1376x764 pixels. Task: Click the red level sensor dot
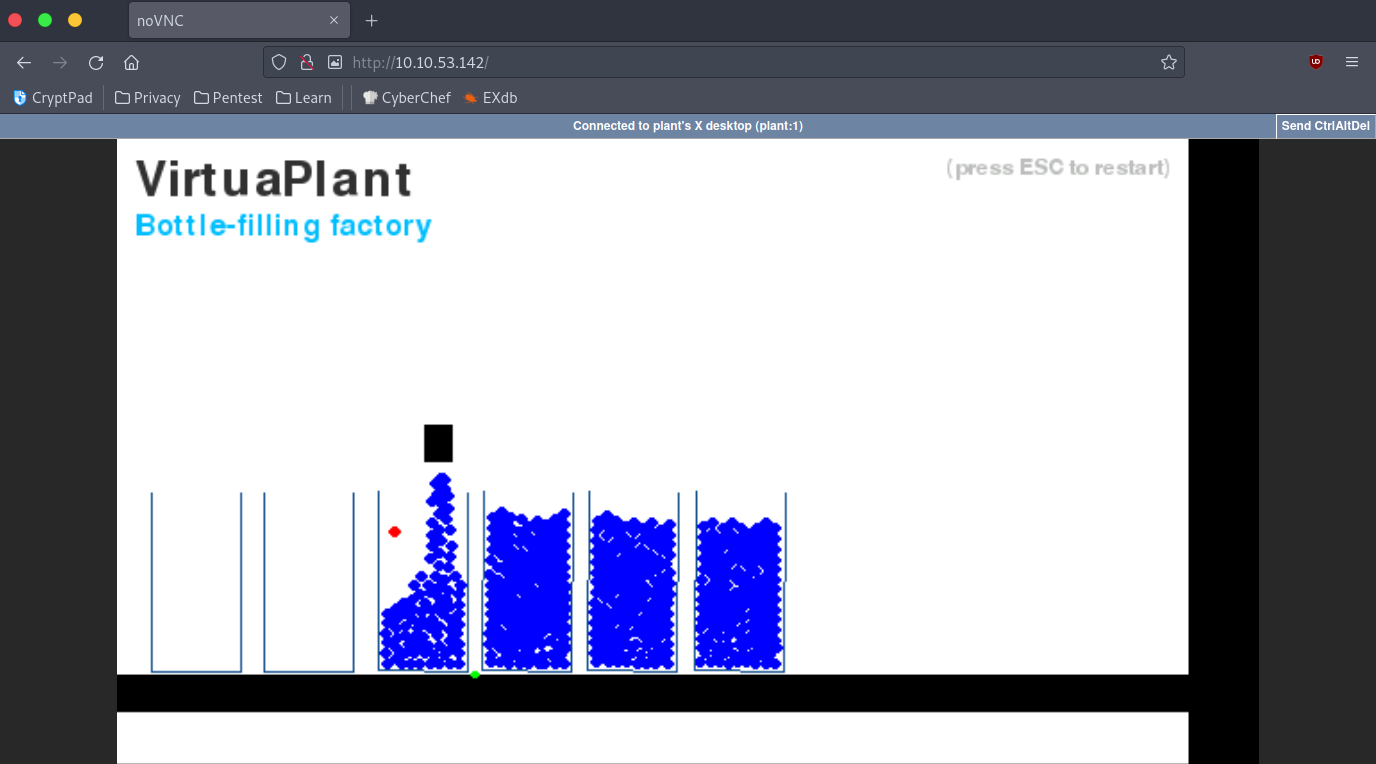tap(396, 532)
